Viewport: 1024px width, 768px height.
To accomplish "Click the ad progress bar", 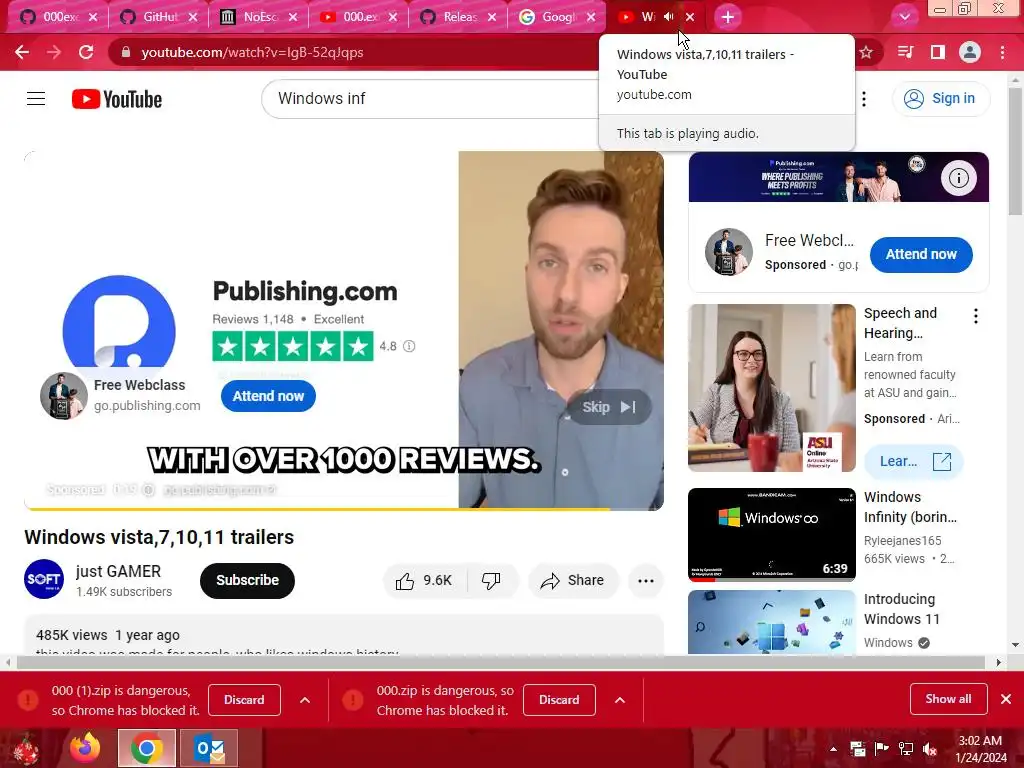I will pyautogui.click(x=344, y=508).
